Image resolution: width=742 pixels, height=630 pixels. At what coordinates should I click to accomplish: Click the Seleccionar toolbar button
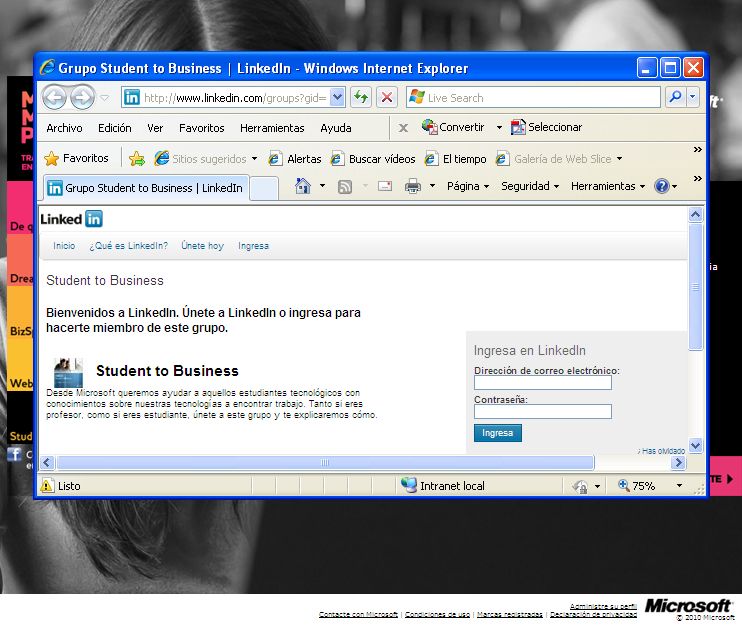546,127
